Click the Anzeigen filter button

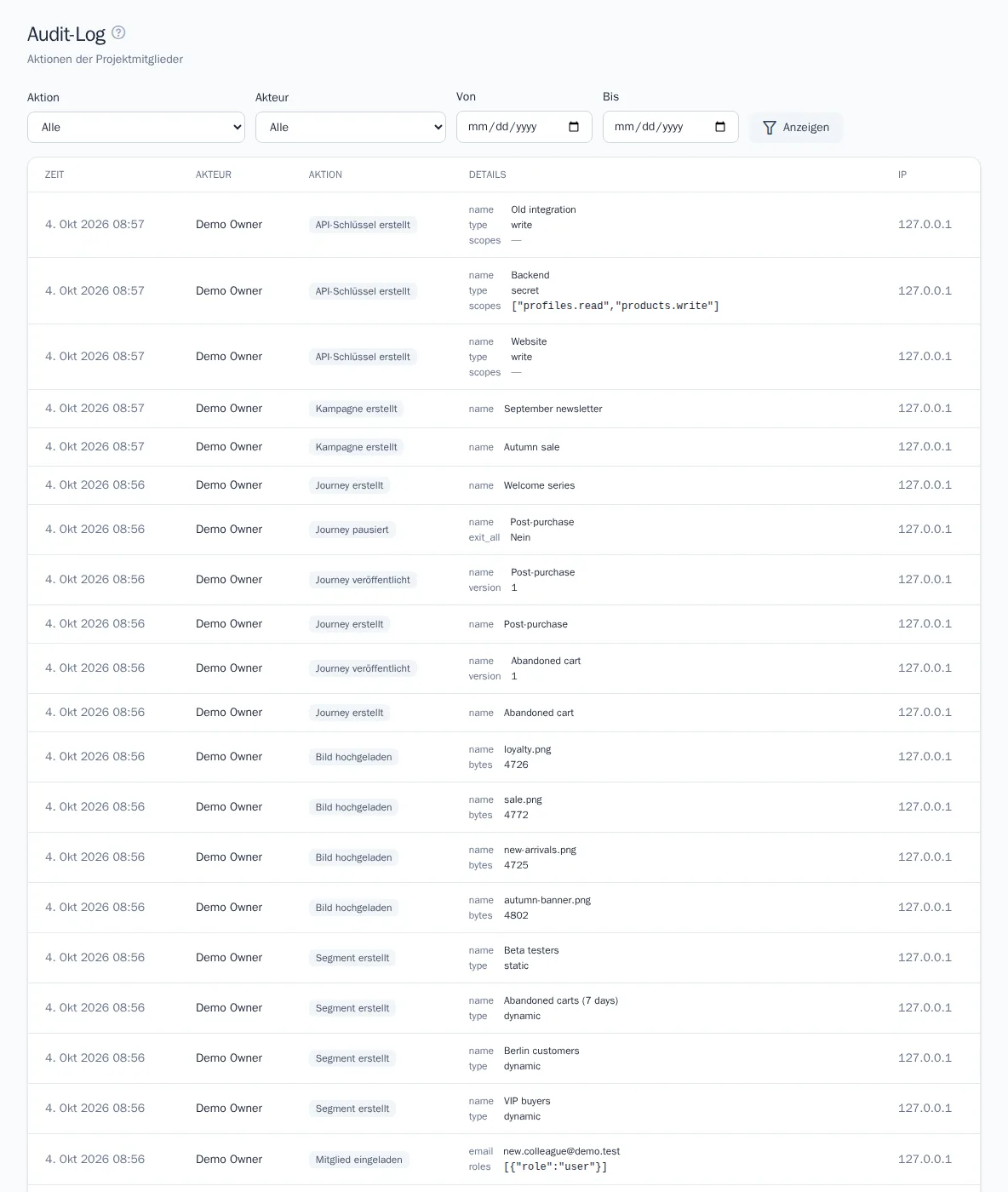coord(796,127)
